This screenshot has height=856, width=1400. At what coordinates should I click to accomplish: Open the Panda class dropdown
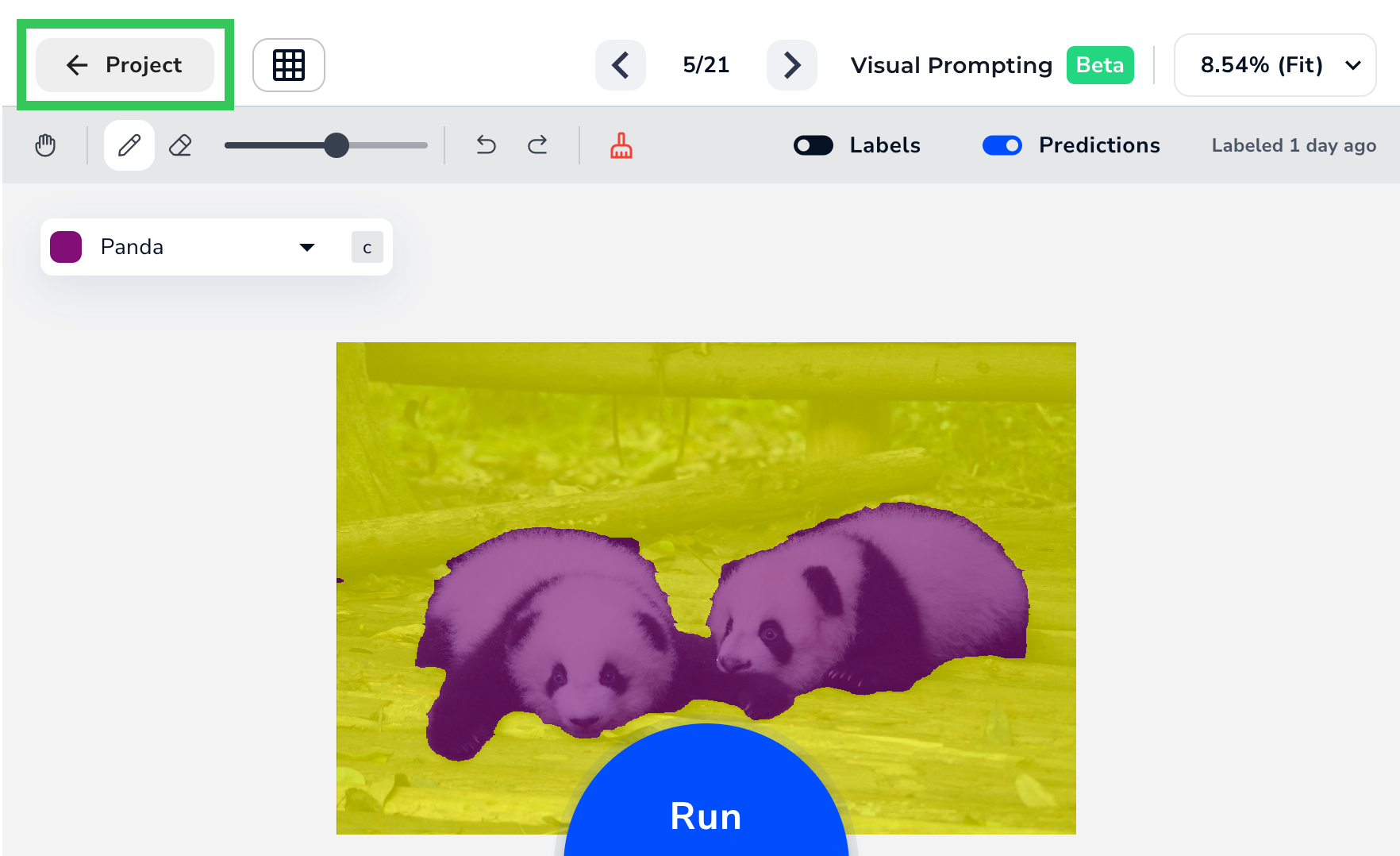307,247
